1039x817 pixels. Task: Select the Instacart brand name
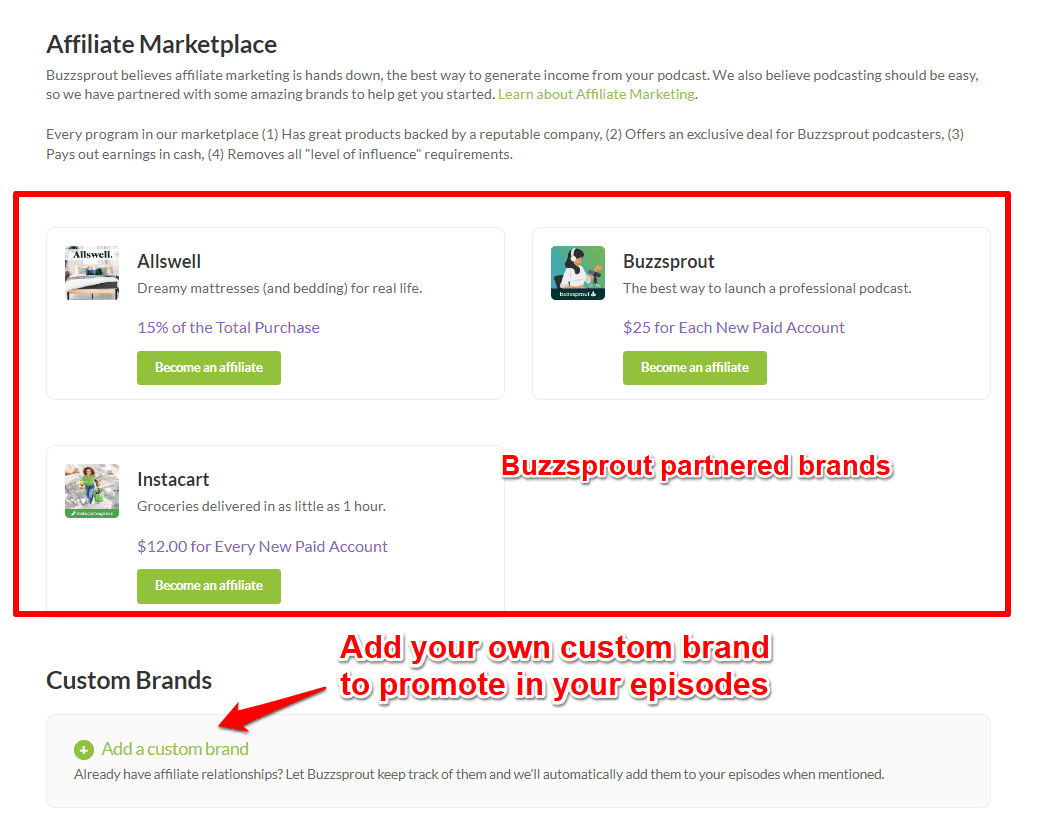tap(173, 479)
